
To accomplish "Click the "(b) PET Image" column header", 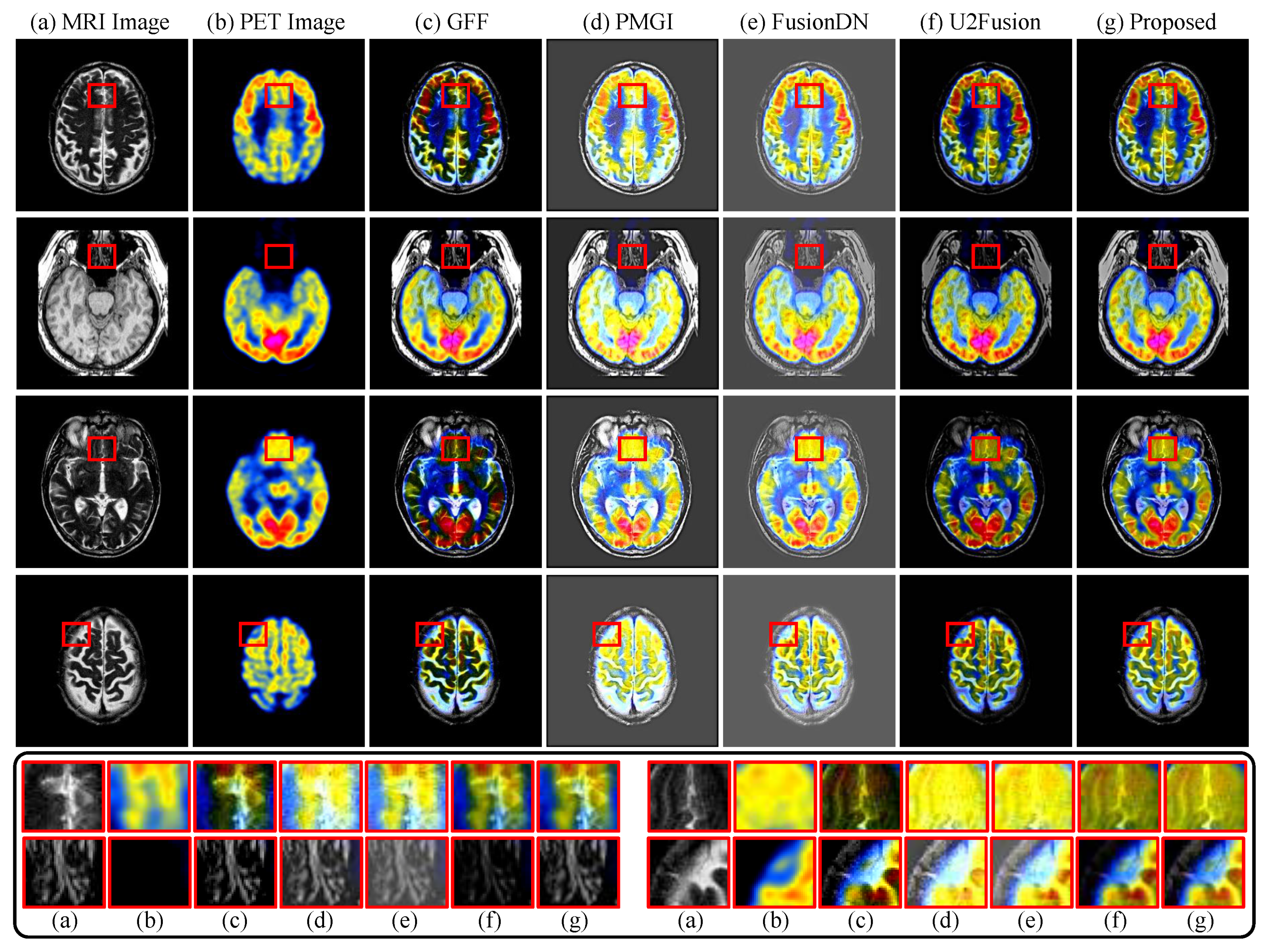I will coord(276,22).
